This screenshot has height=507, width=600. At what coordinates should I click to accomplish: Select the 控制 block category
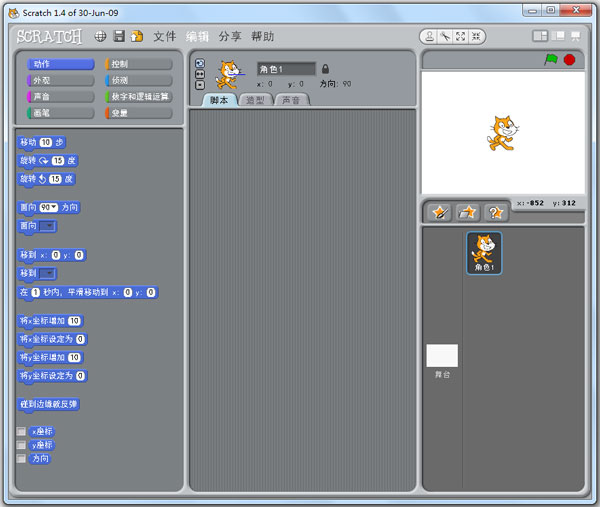[x=139, y=64]
